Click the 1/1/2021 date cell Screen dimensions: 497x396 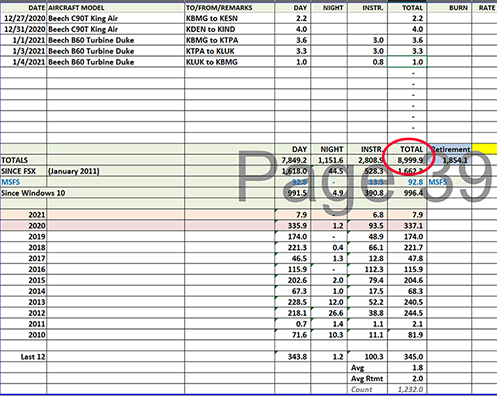click(23, 40)
